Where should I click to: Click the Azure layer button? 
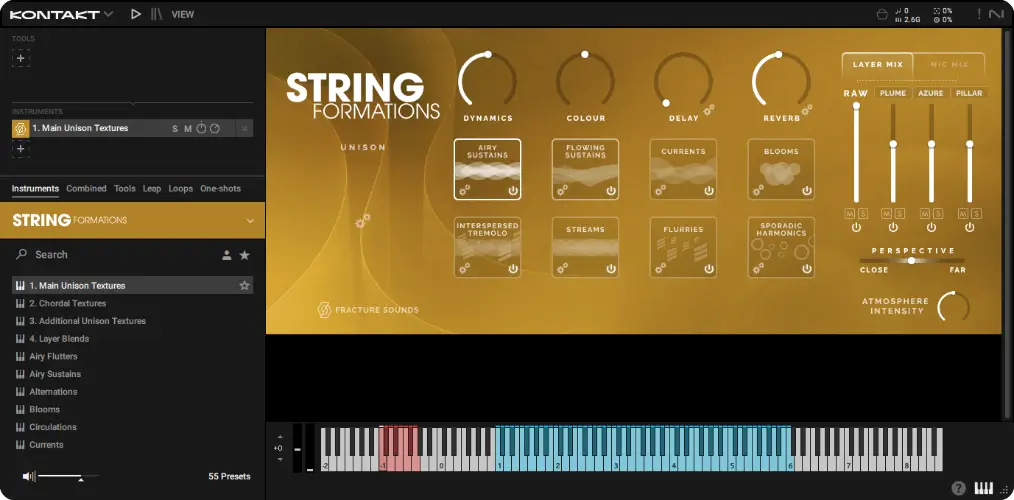[x=931, y=93]
